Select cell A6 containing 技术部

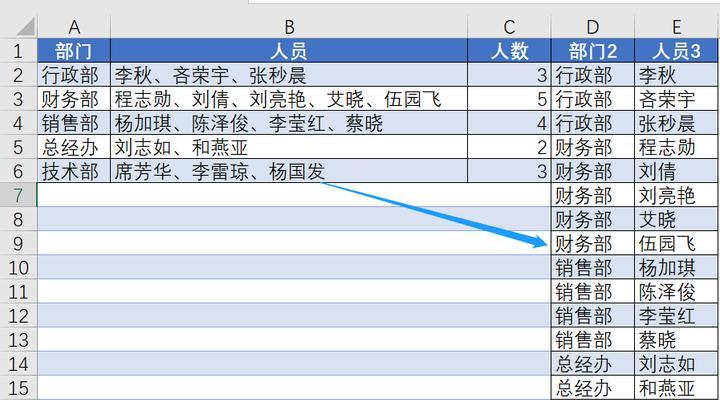(x=74, y=171)
